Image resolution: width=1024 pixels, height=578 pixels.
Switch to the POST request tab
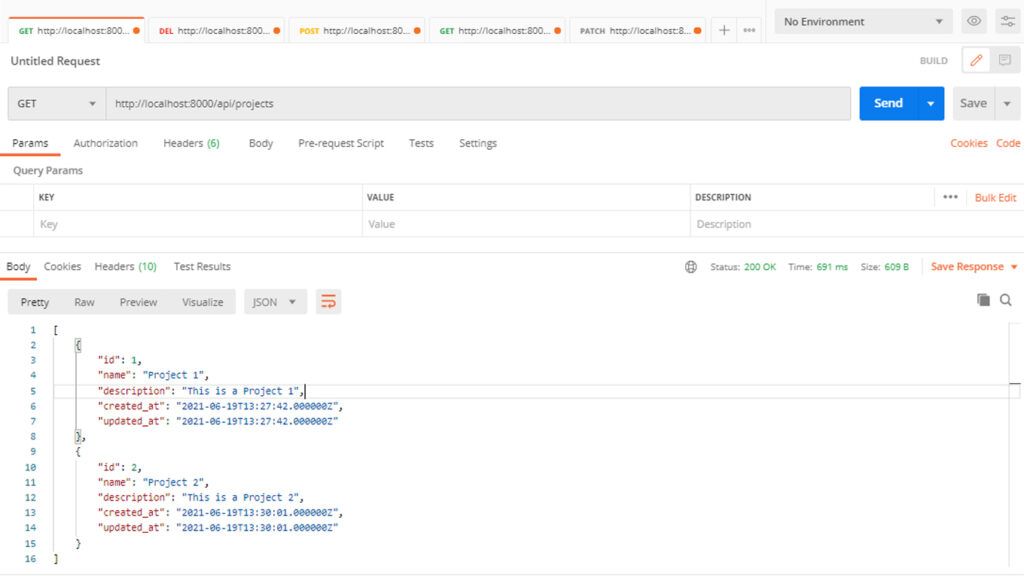(358, 31)
